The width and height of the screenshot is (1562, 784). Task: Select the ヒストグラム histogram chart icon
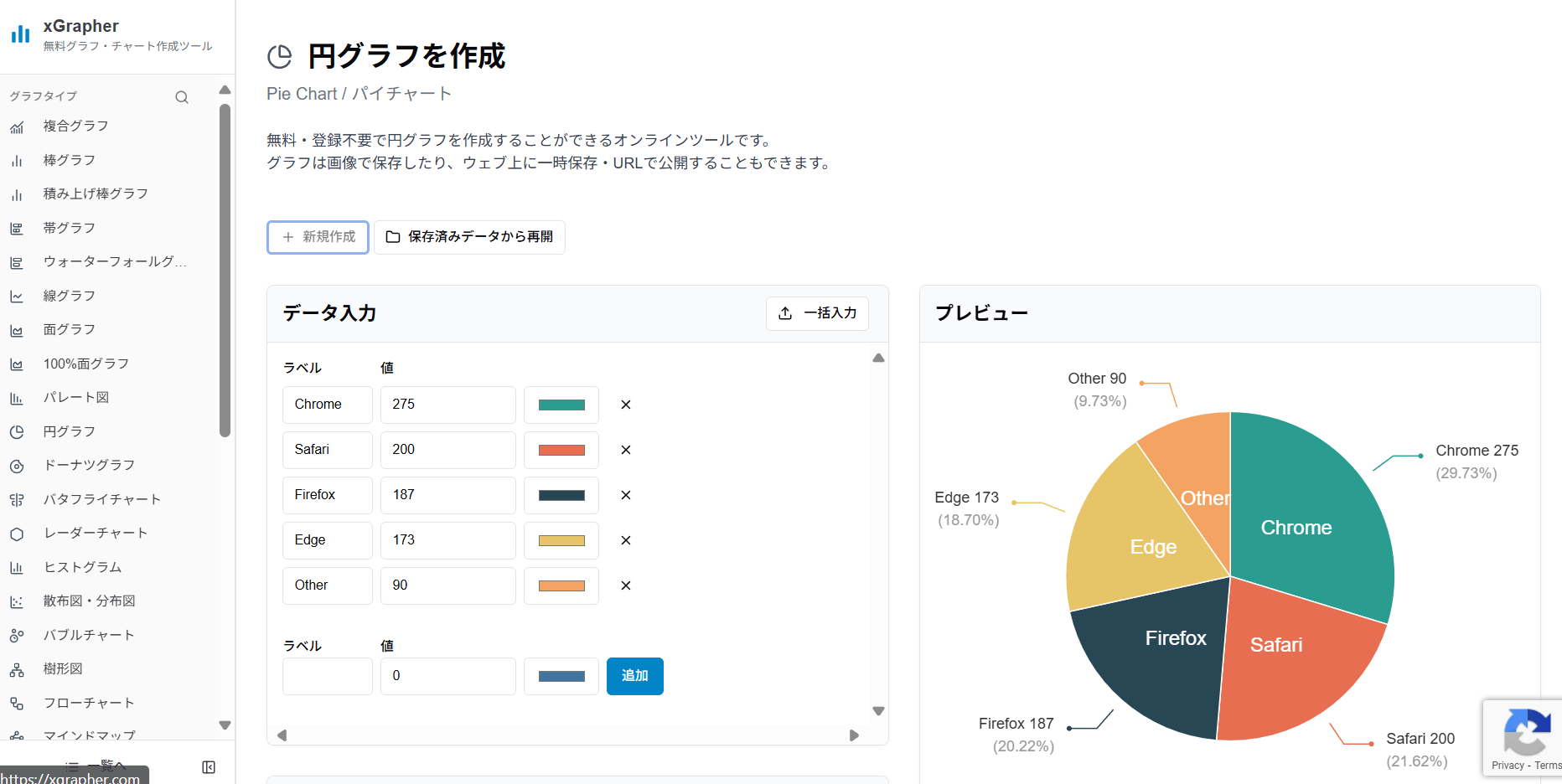click(80, 567)
